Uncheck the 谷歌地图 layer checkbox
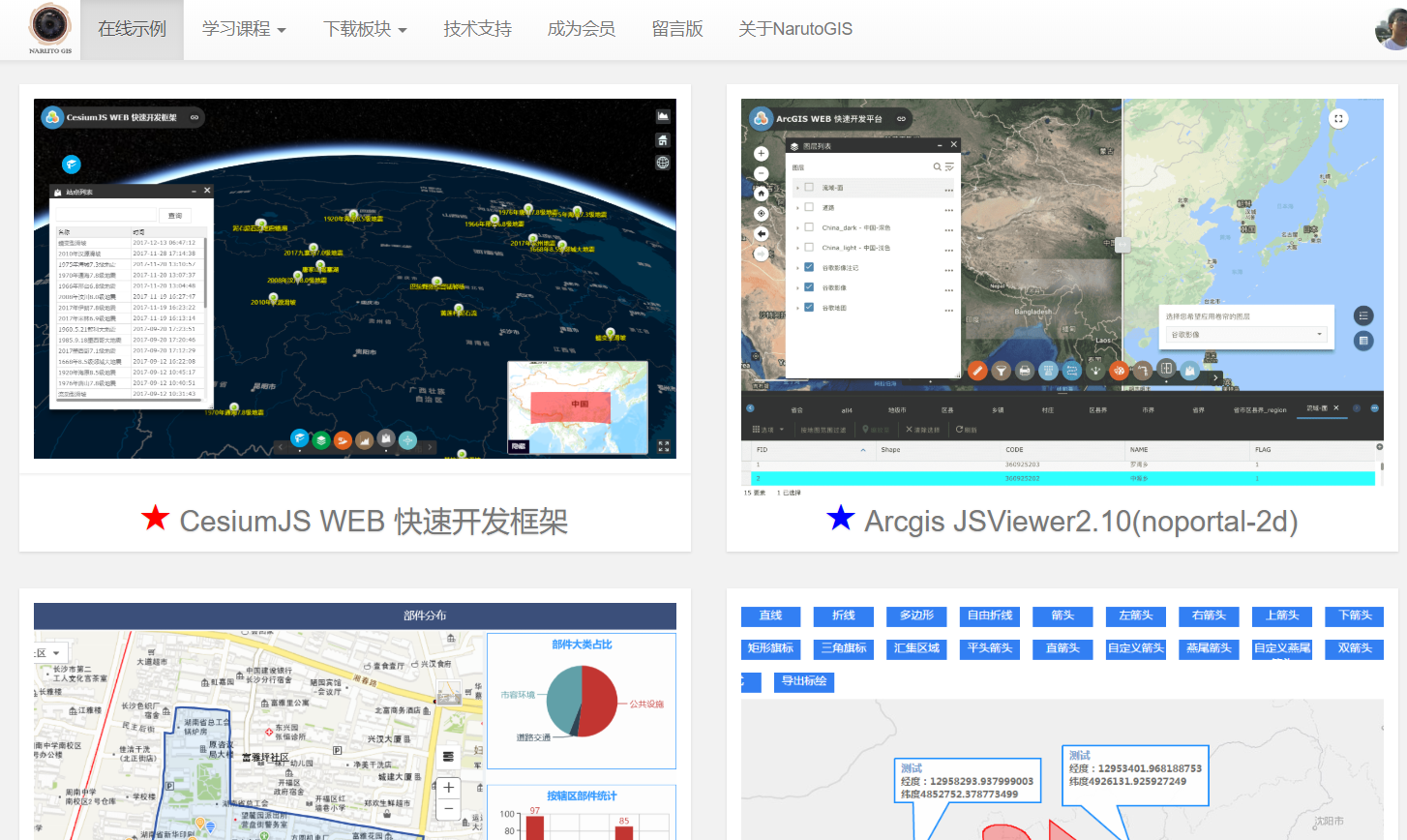 (x=809, y=308)
